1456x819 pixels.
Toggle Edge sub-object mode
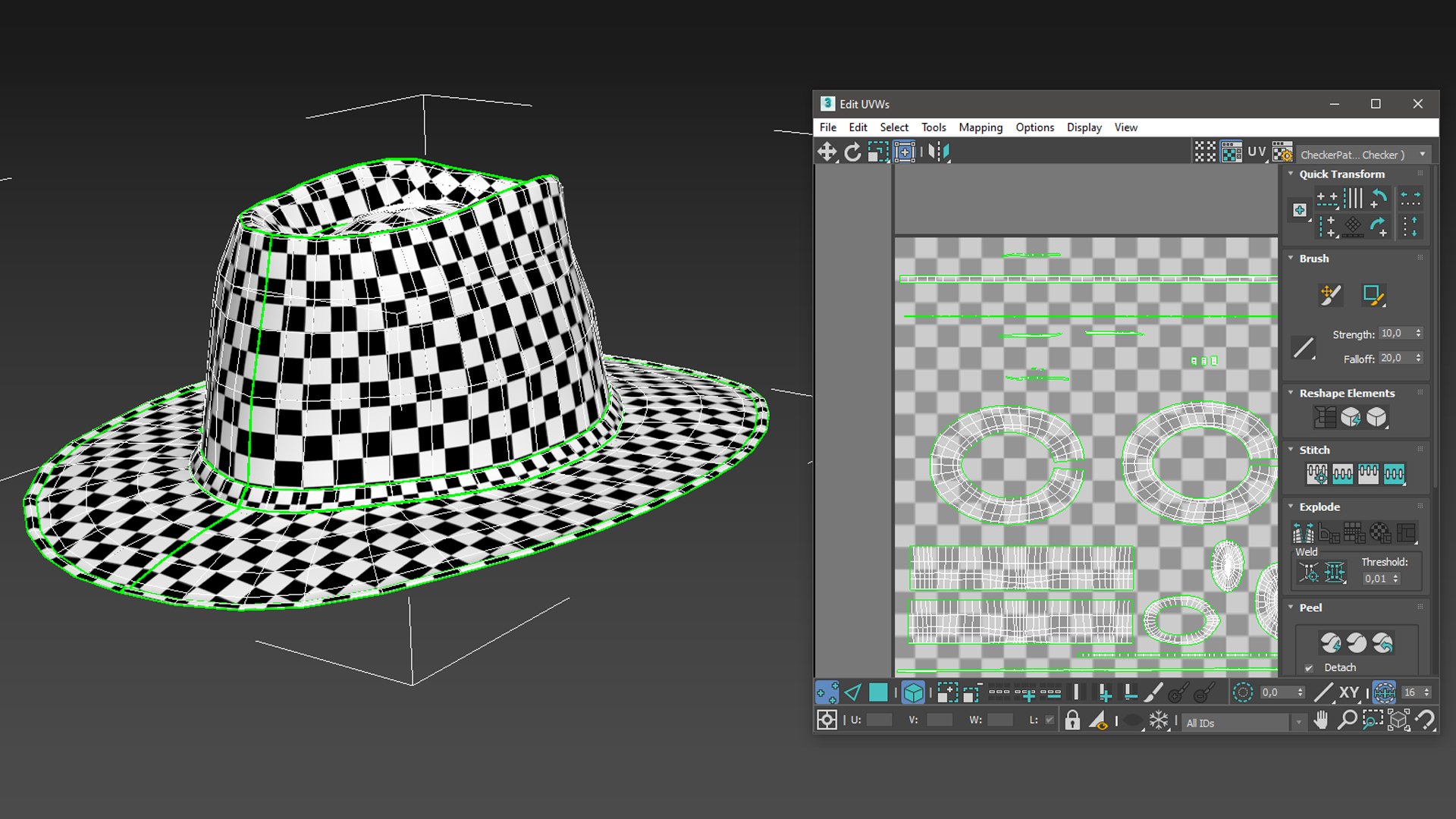pyautogui.click(x=852, y=692)
